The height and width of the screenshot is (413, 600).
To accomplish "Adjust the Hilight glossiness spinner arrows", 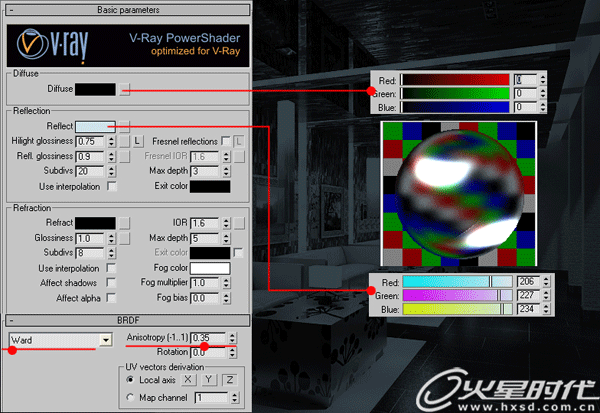I will 111,142.
